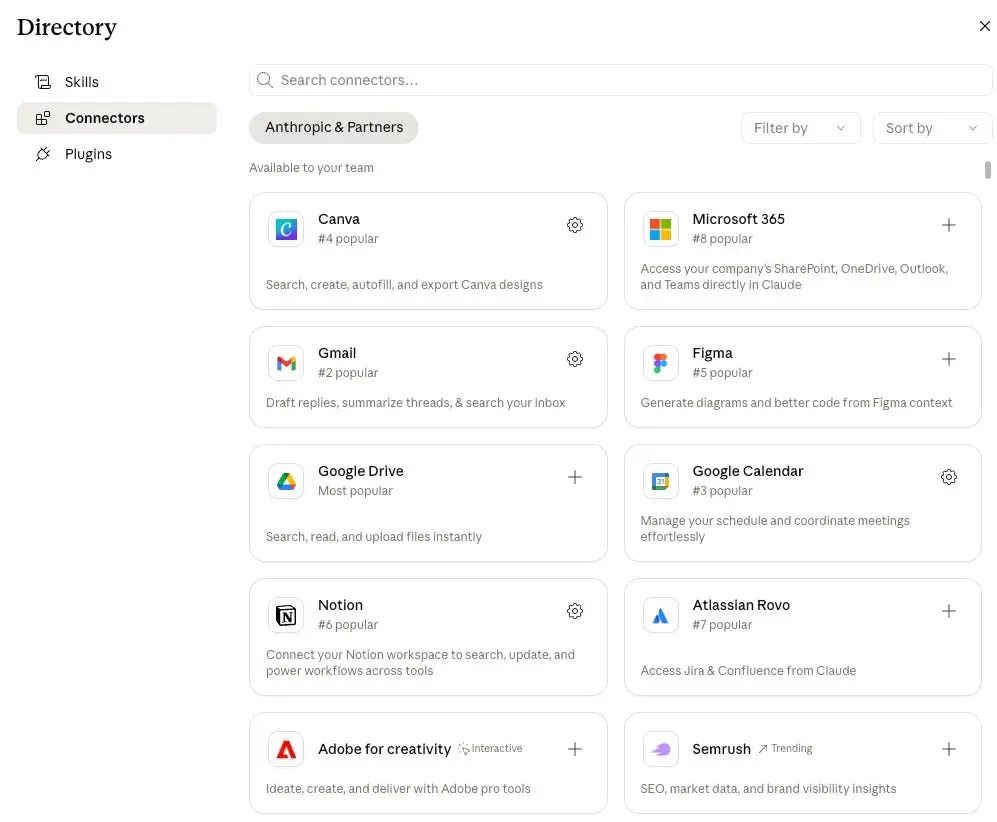Open the Microsoft 365 card title
Image resolution: width=997 pixels, height=822 pixels.
(738, 219)
